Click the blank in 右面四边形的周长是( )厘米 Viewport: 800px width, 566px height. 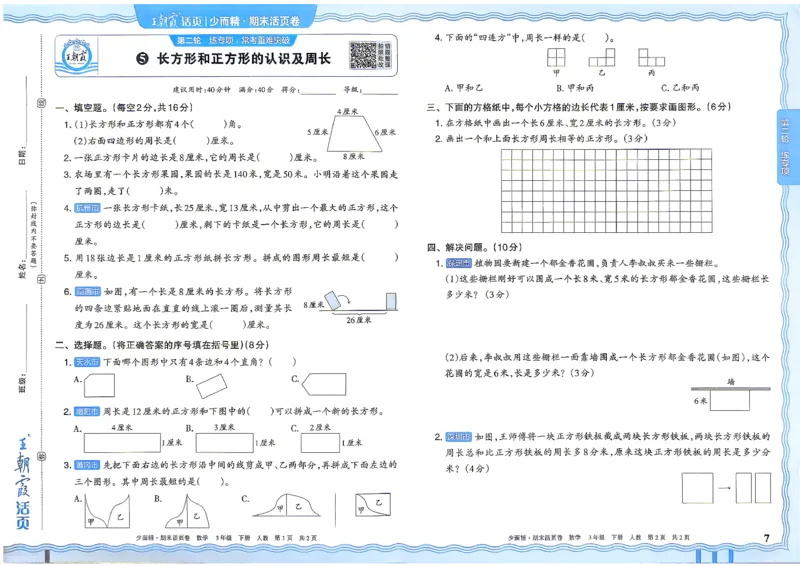[x=191, y=140]
